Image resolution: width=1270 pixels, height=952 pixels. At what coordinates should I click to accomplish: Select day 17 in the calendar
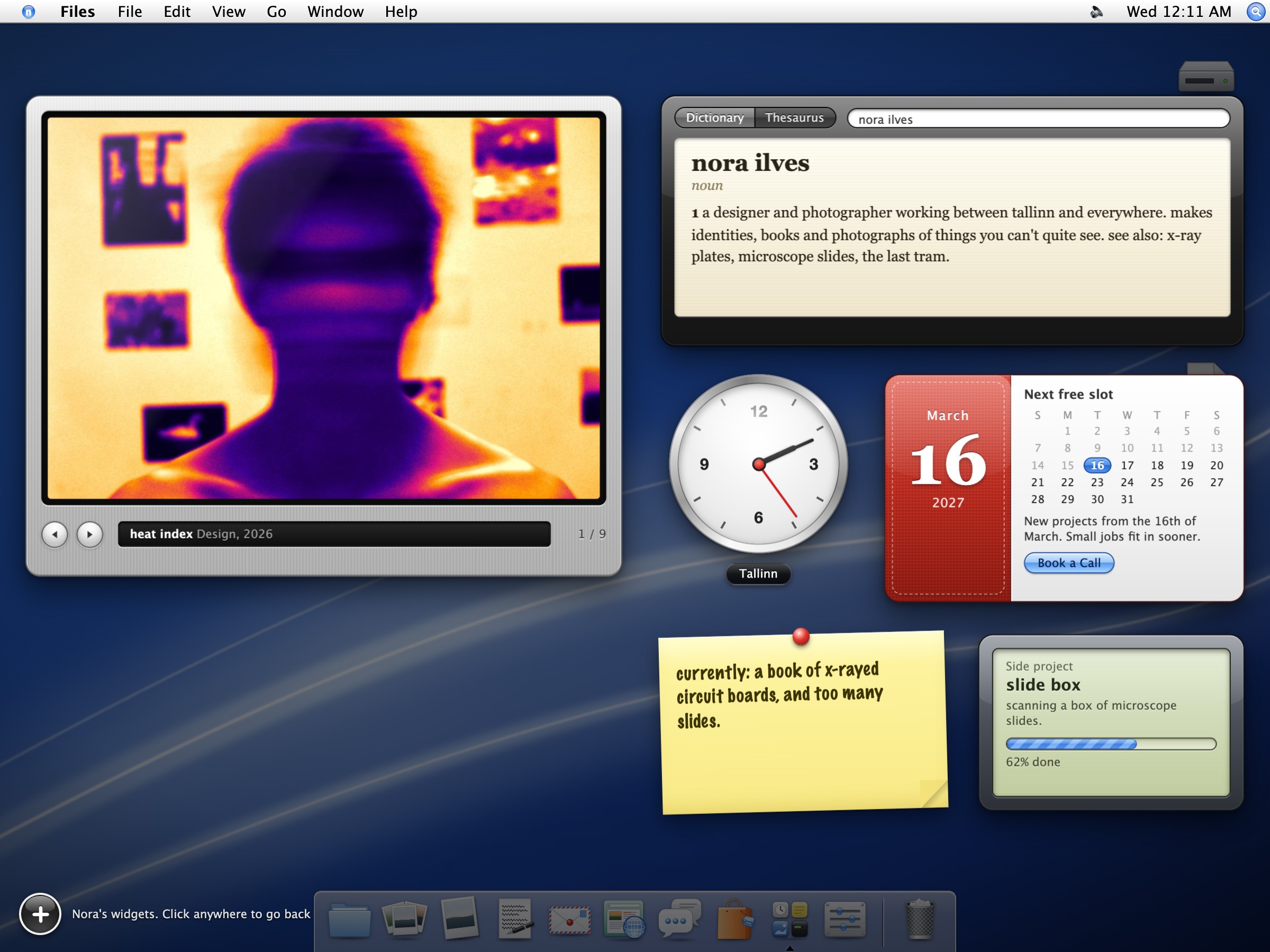pos(1127,465)
